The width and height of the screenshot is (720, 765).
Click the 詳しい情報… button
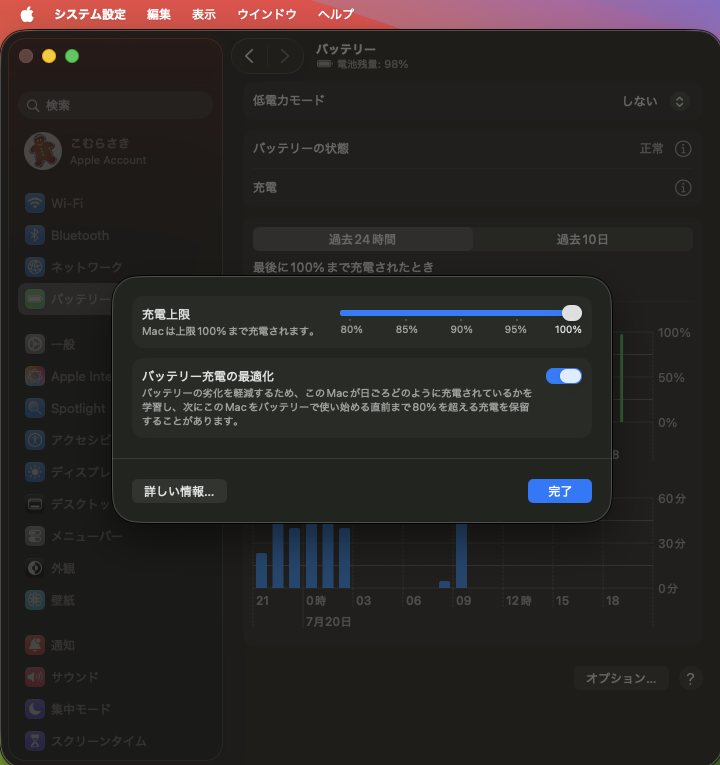179,491
